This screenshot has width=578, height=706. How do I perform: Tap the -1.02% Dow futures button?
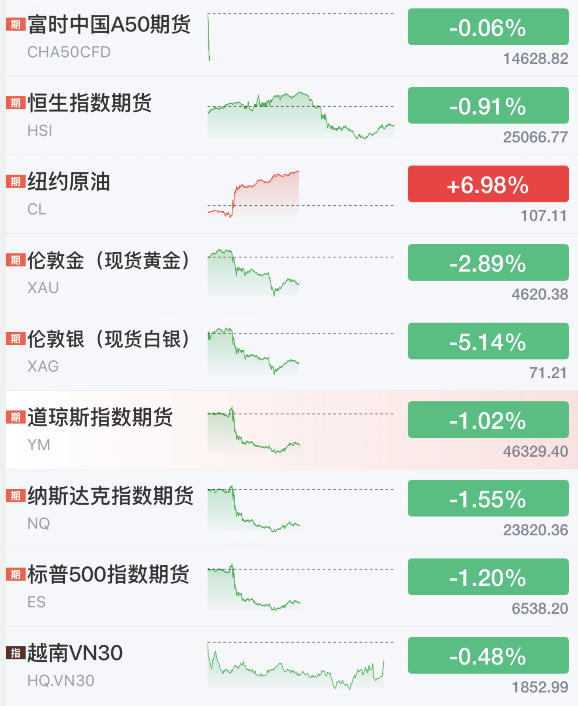click(x=488, y=420)
